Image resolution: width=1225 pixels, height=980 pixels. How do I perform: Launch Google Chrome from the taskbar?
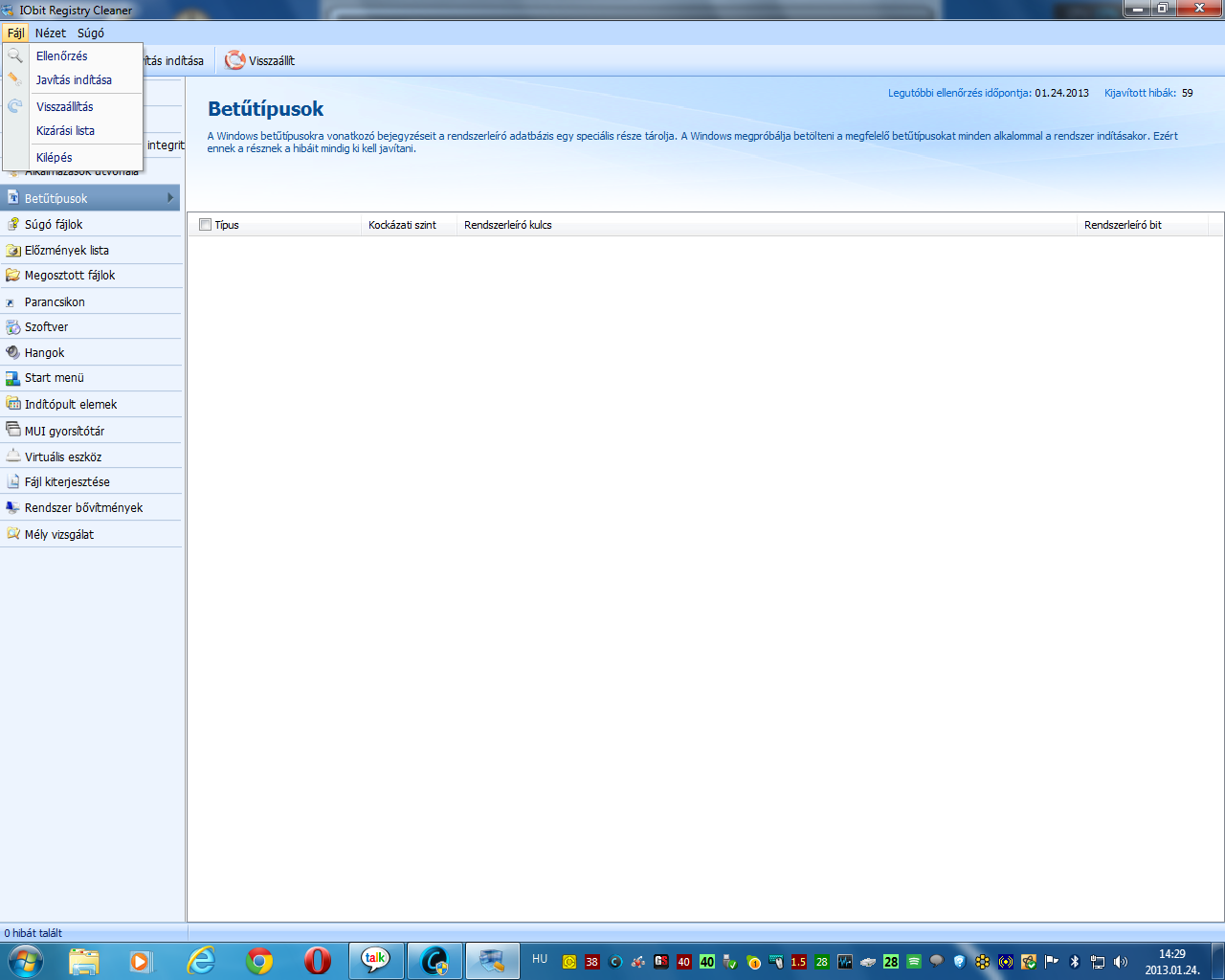[259, 960]
